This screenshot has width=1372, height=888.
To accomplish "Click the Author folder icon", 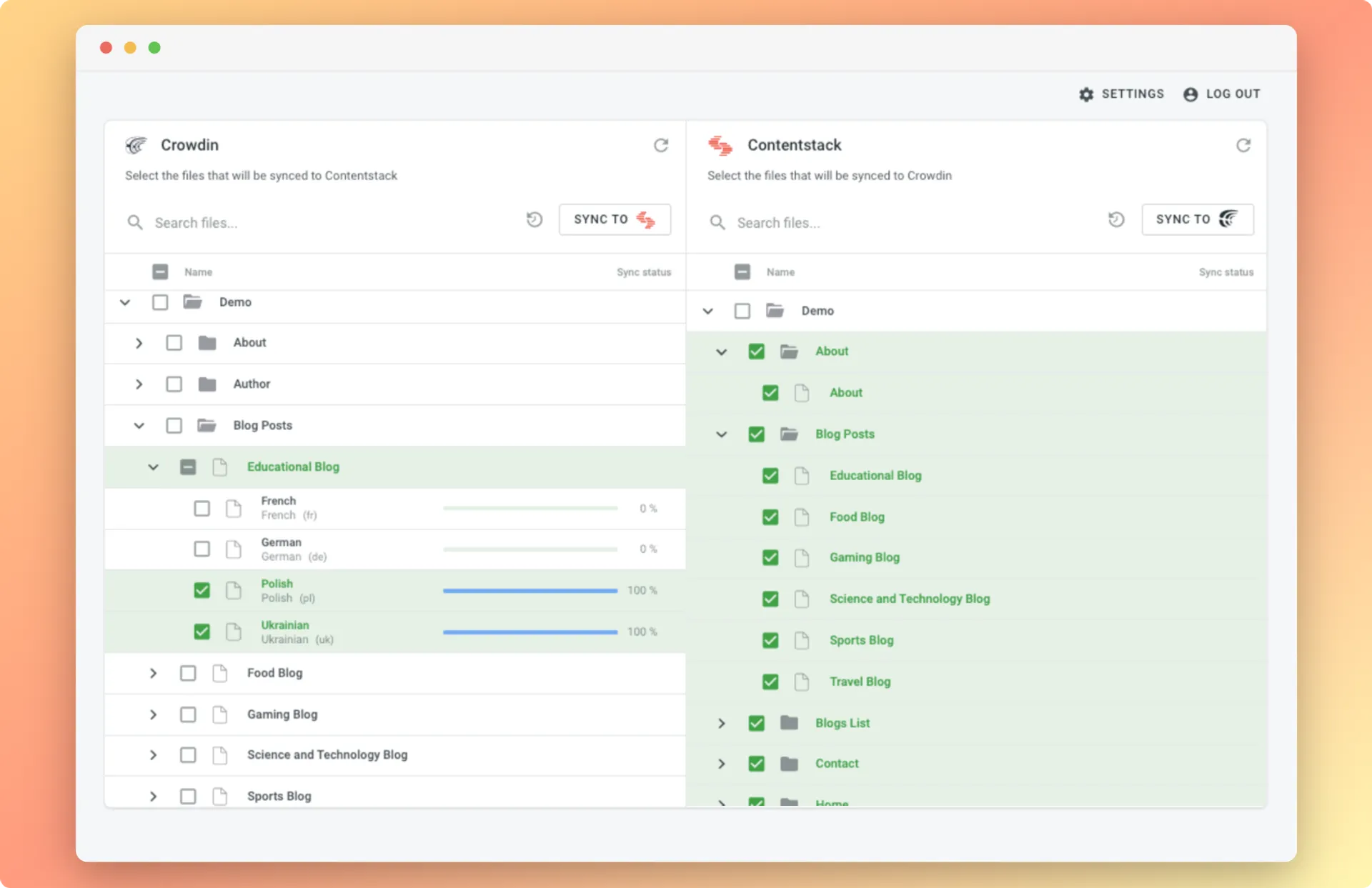I will [207, 384].
